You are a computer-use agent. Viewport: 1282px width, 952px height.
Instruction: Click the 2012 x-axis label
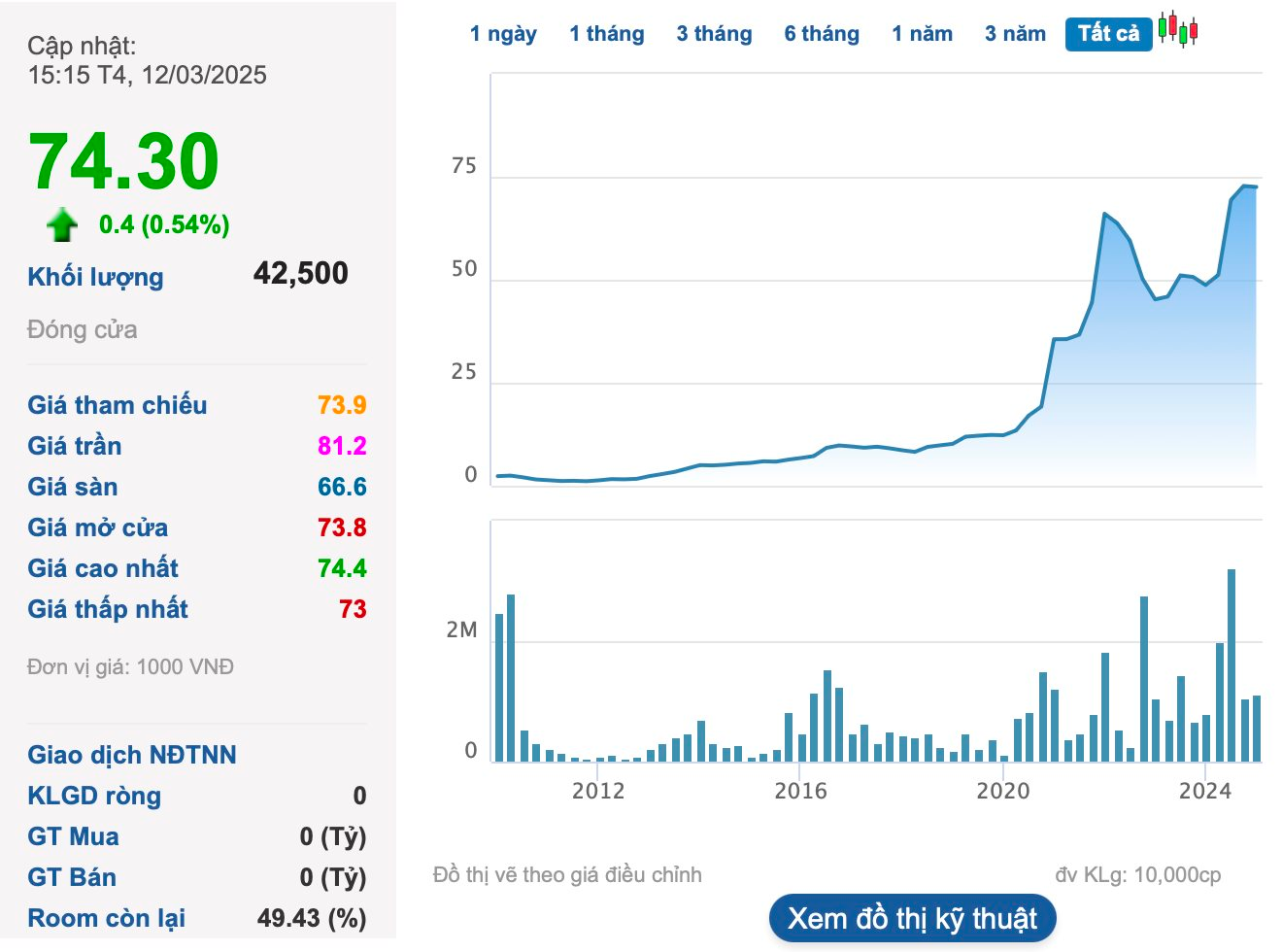[598, 791]
